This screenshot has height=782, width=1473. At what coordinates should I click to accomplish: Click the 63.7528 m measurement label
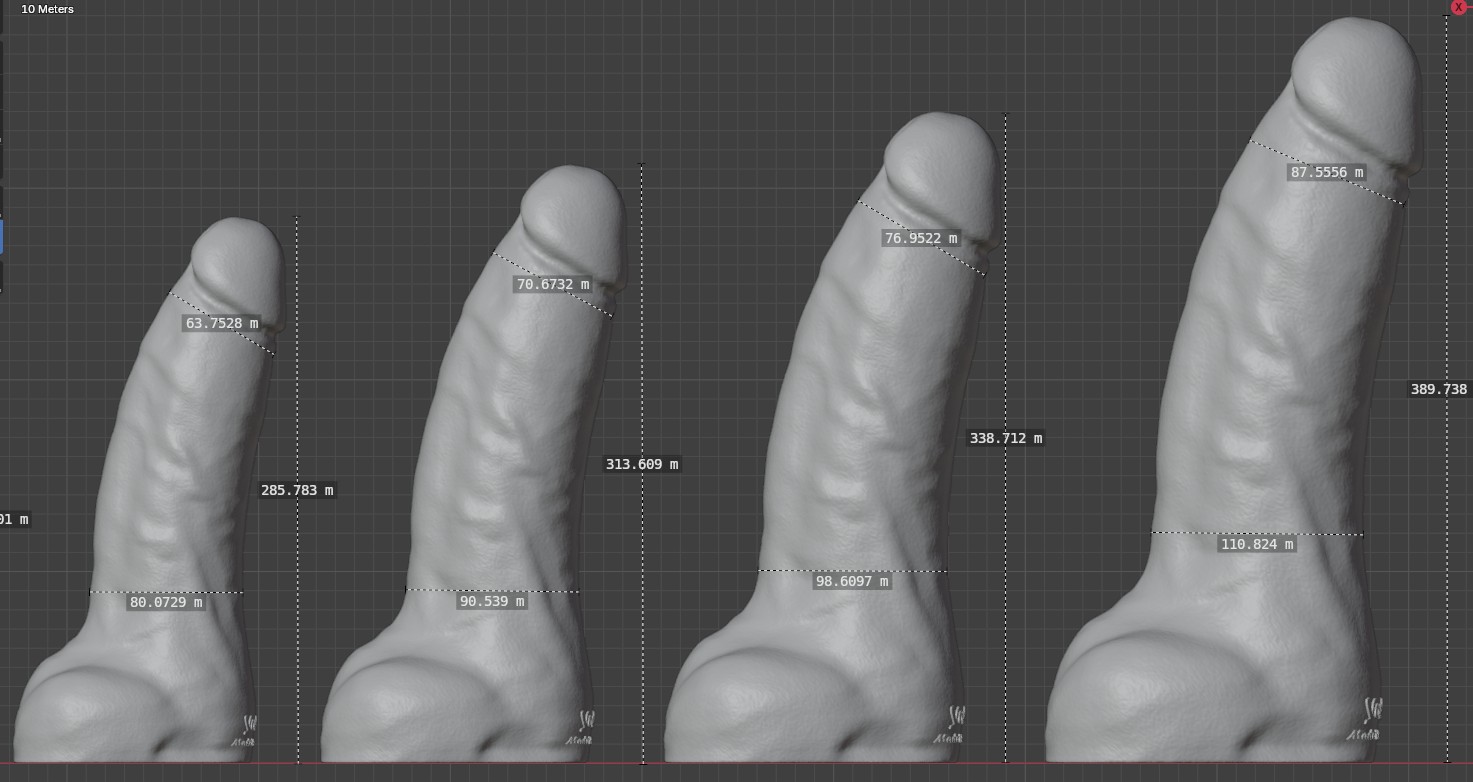tap(222, 323)
